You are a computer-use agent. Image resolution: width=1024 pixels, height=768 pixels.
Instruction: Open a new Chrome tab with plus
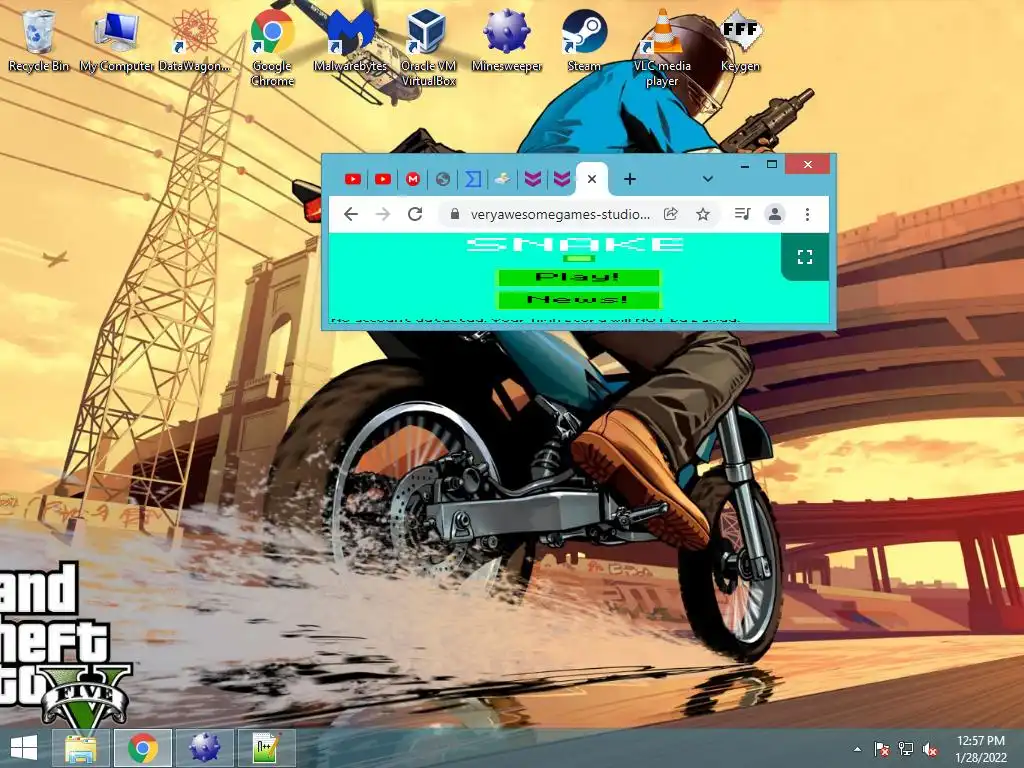click(x=630, y=179)
